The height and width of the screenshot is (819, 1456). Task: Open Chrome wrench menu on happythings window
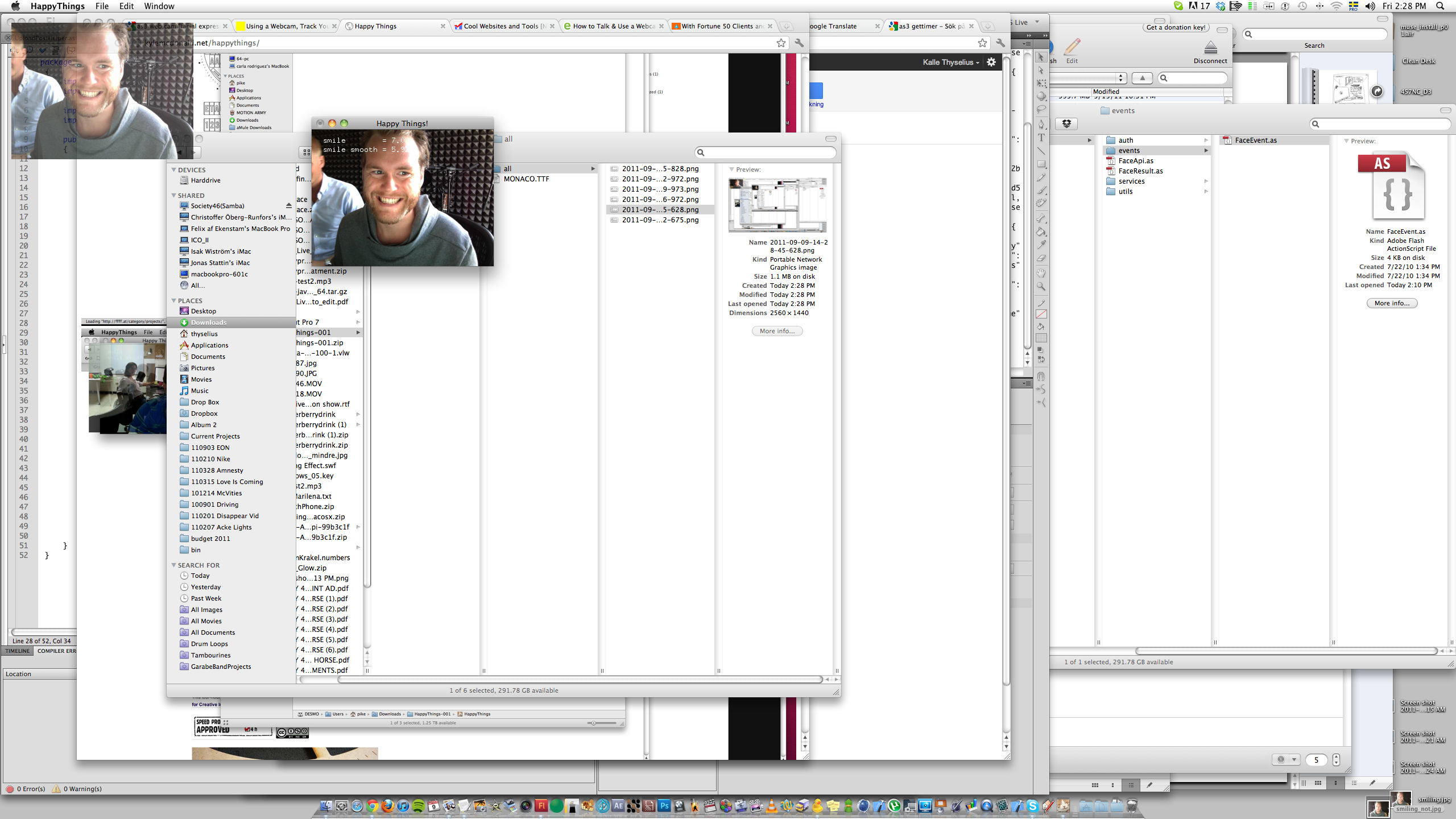(799, 43)
